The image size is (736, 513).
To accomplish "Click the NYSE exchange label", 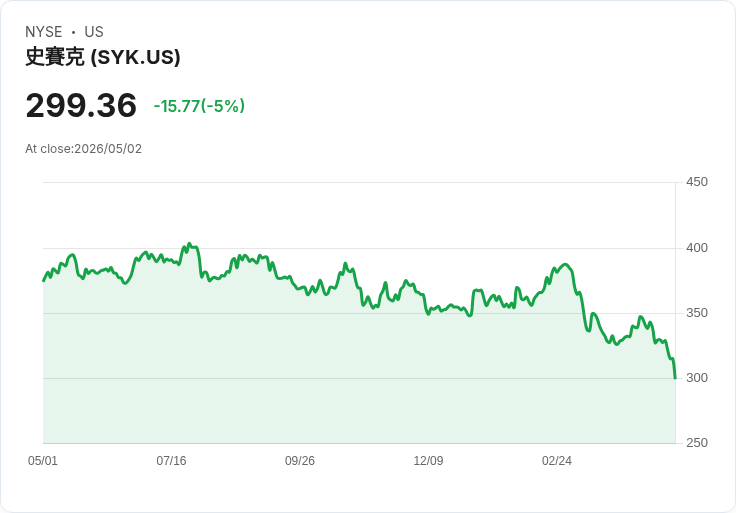I will coord(44,32).
